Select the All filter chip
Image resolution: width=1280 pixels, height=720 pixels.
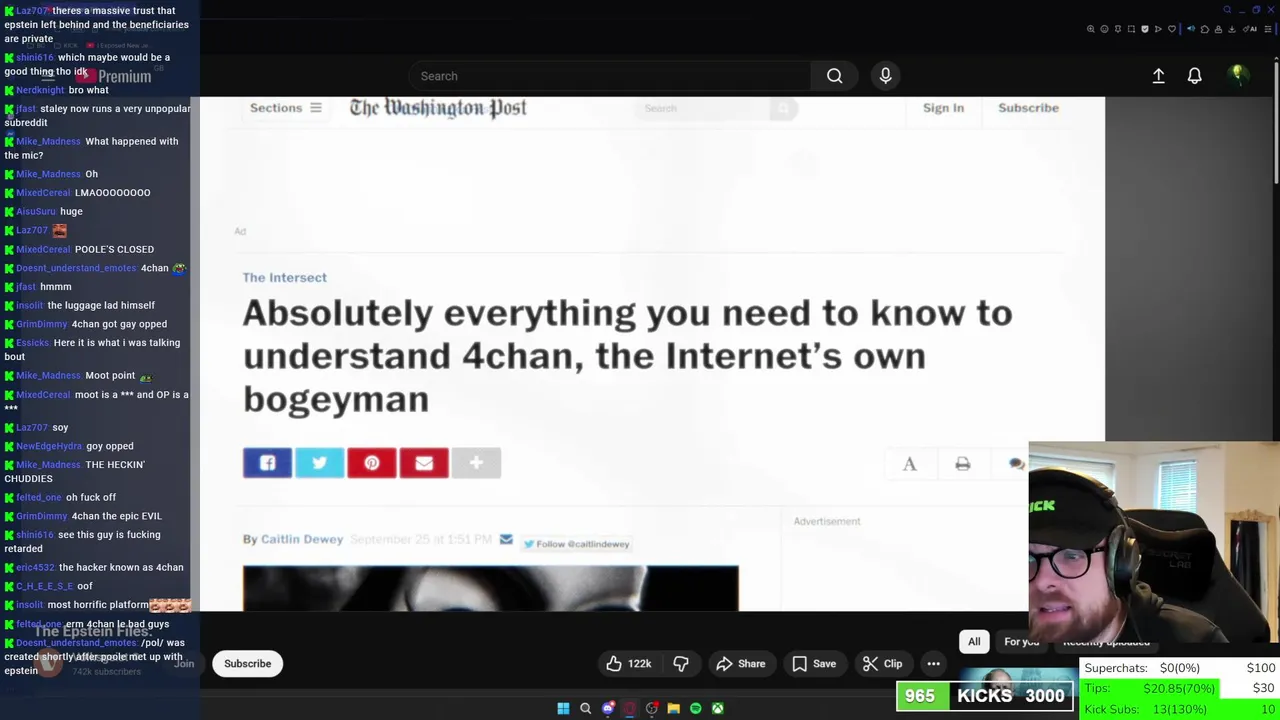(x=974, y=642)
